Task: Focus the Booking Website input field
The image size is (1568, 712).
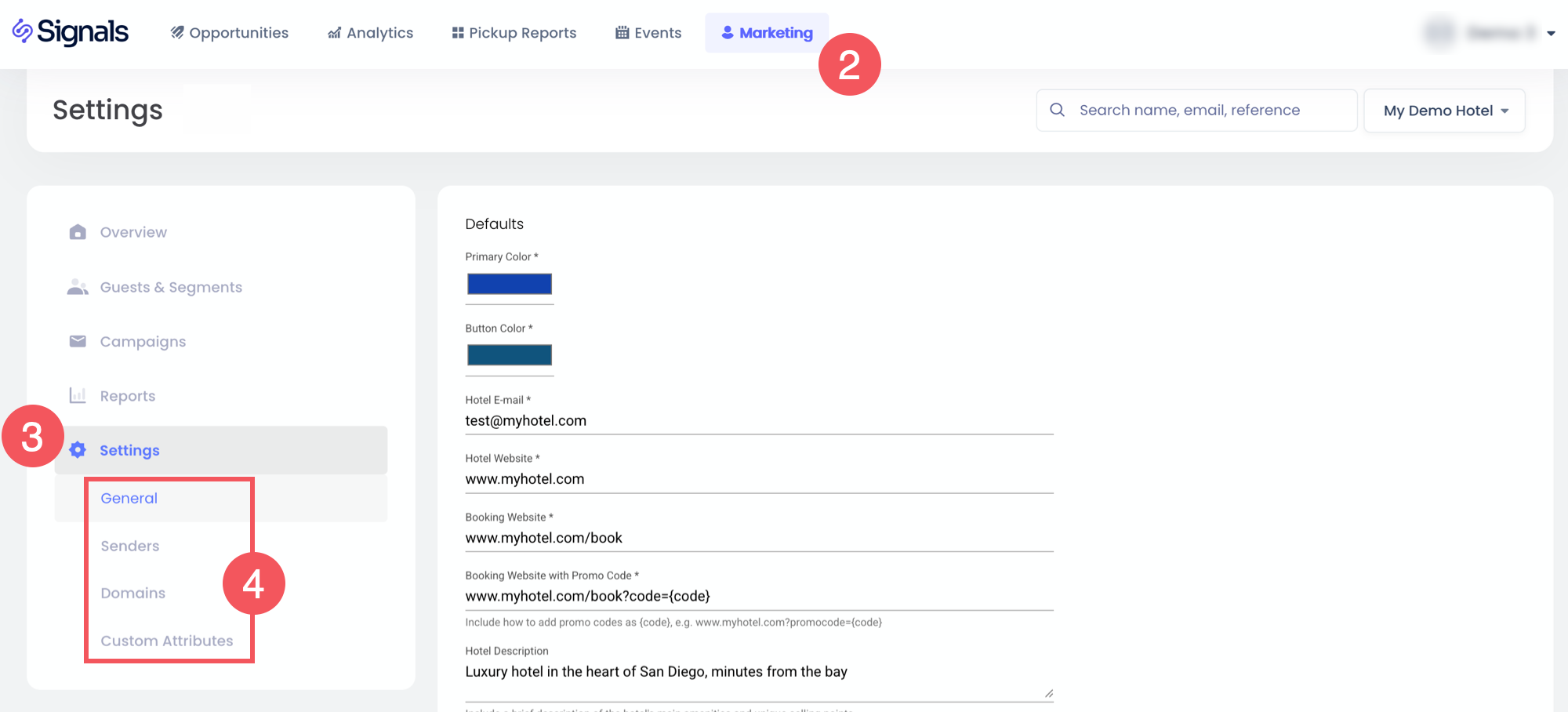Action: click(758, 538)
